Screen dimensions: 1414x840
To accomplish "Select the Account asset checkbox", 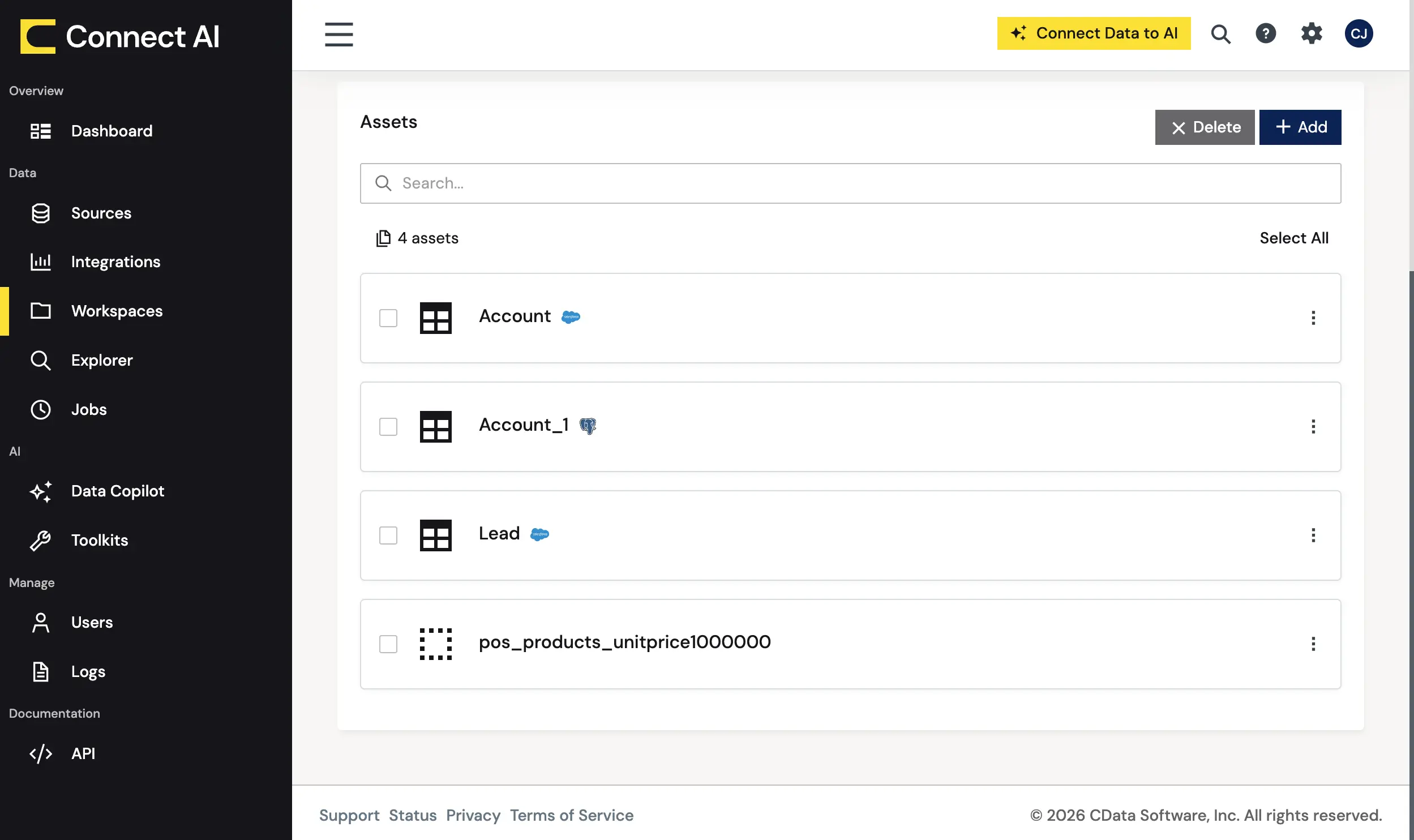I will 388,318.
